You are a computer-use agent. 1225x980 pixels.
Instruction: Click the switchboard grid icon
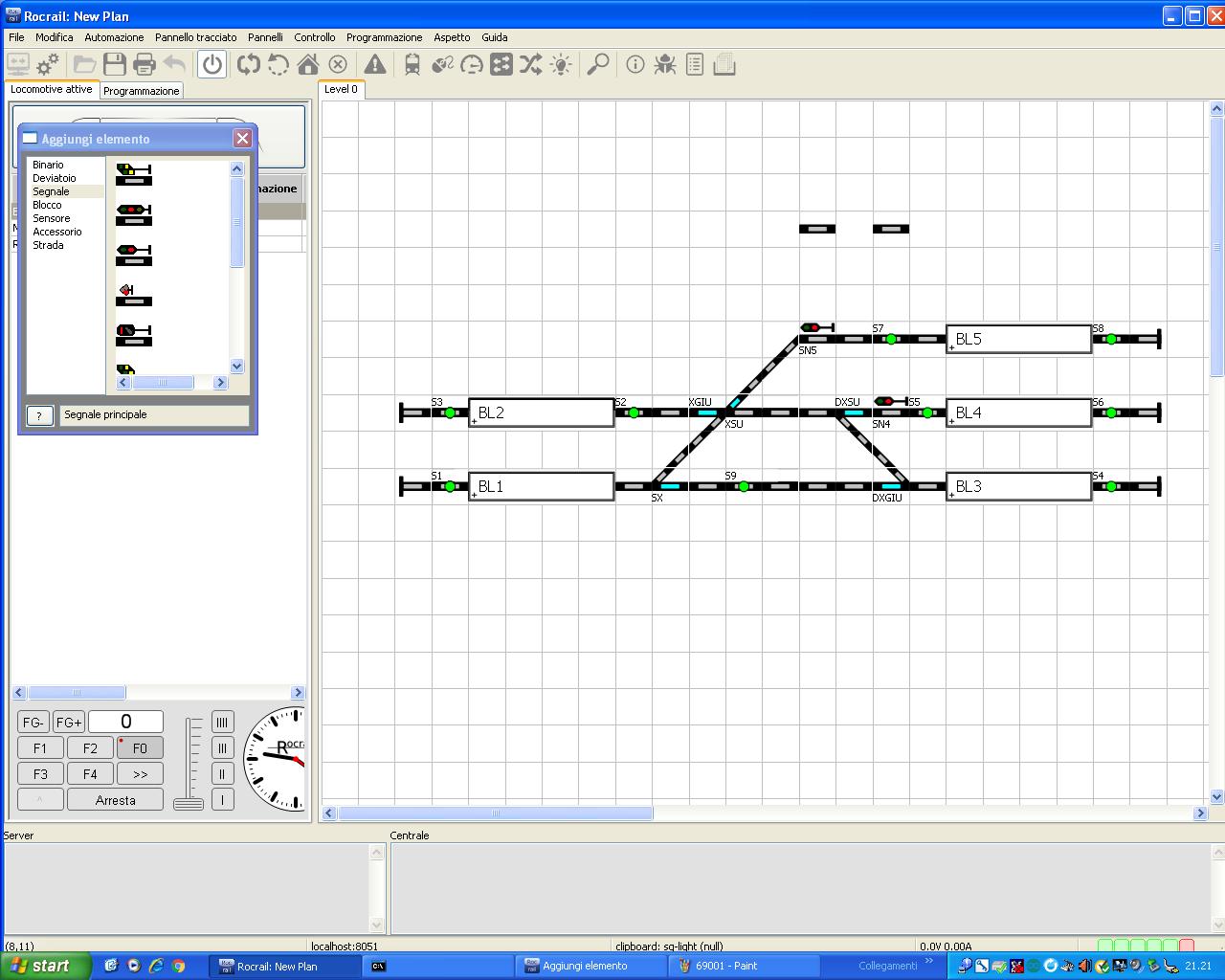point(501,64)
